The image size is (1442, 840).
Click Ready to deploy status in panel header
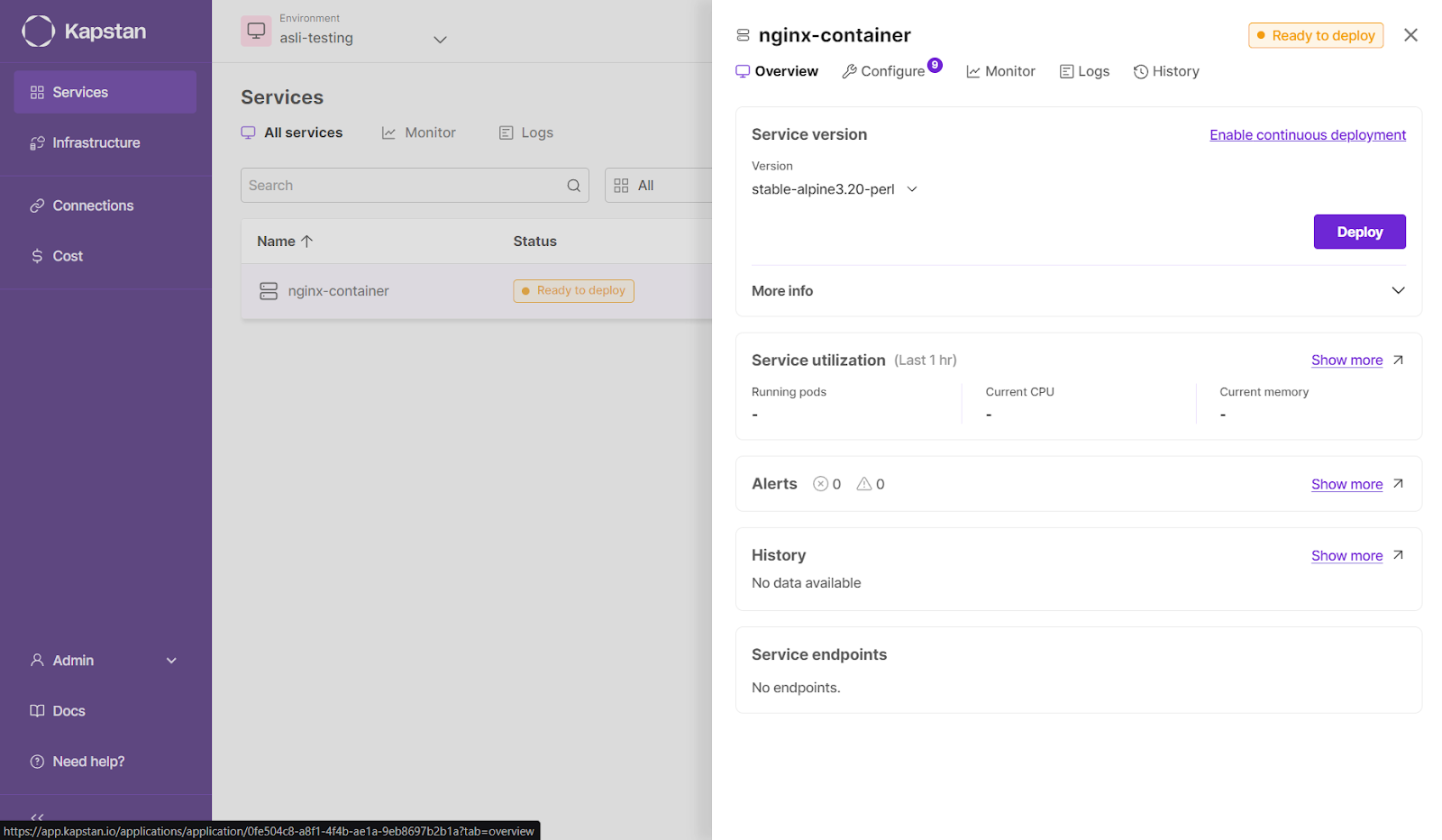coord(1316,35)
